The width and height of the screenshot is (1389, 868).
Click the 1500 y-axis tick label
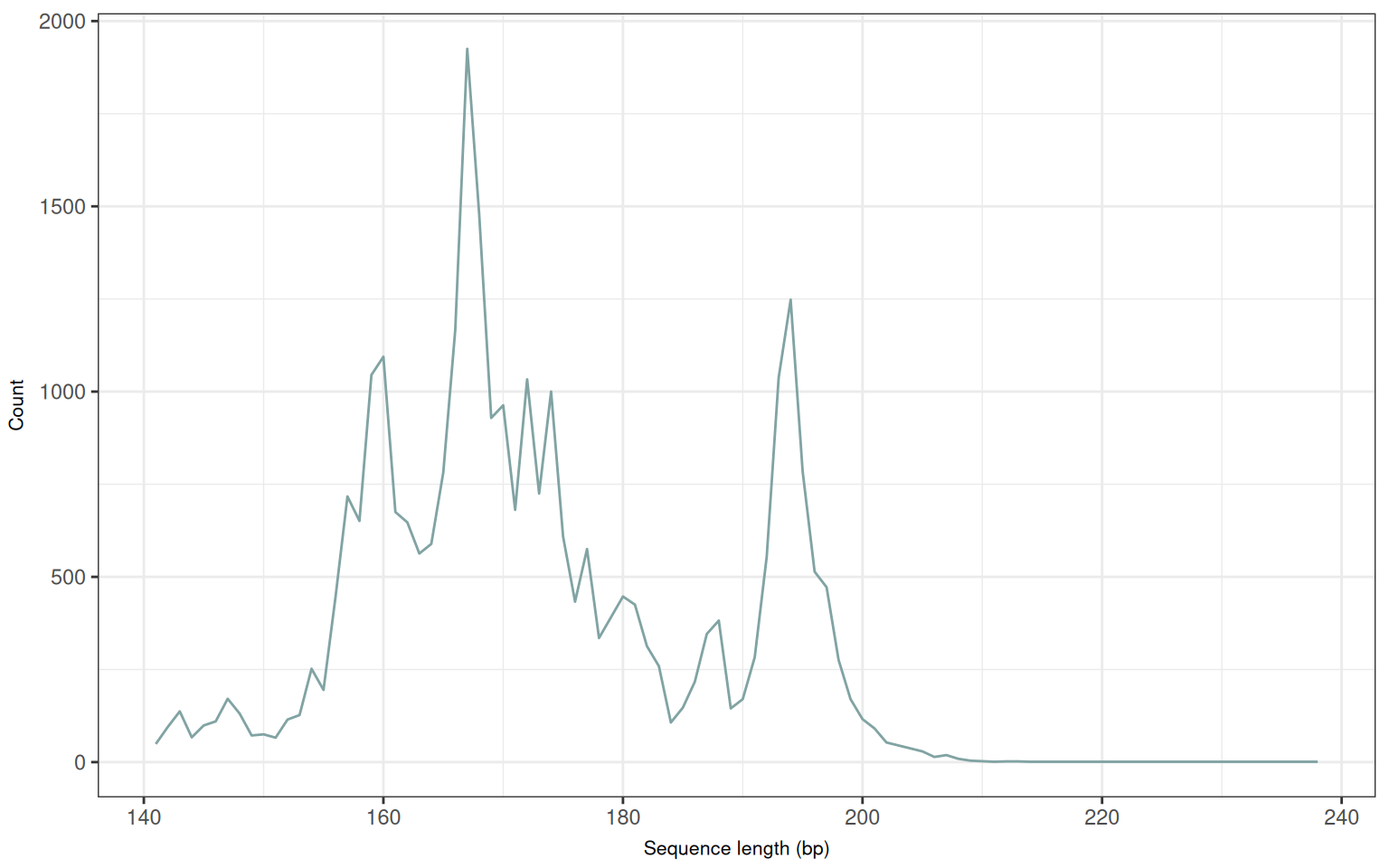pyautogui.click(x=61, y=207)
